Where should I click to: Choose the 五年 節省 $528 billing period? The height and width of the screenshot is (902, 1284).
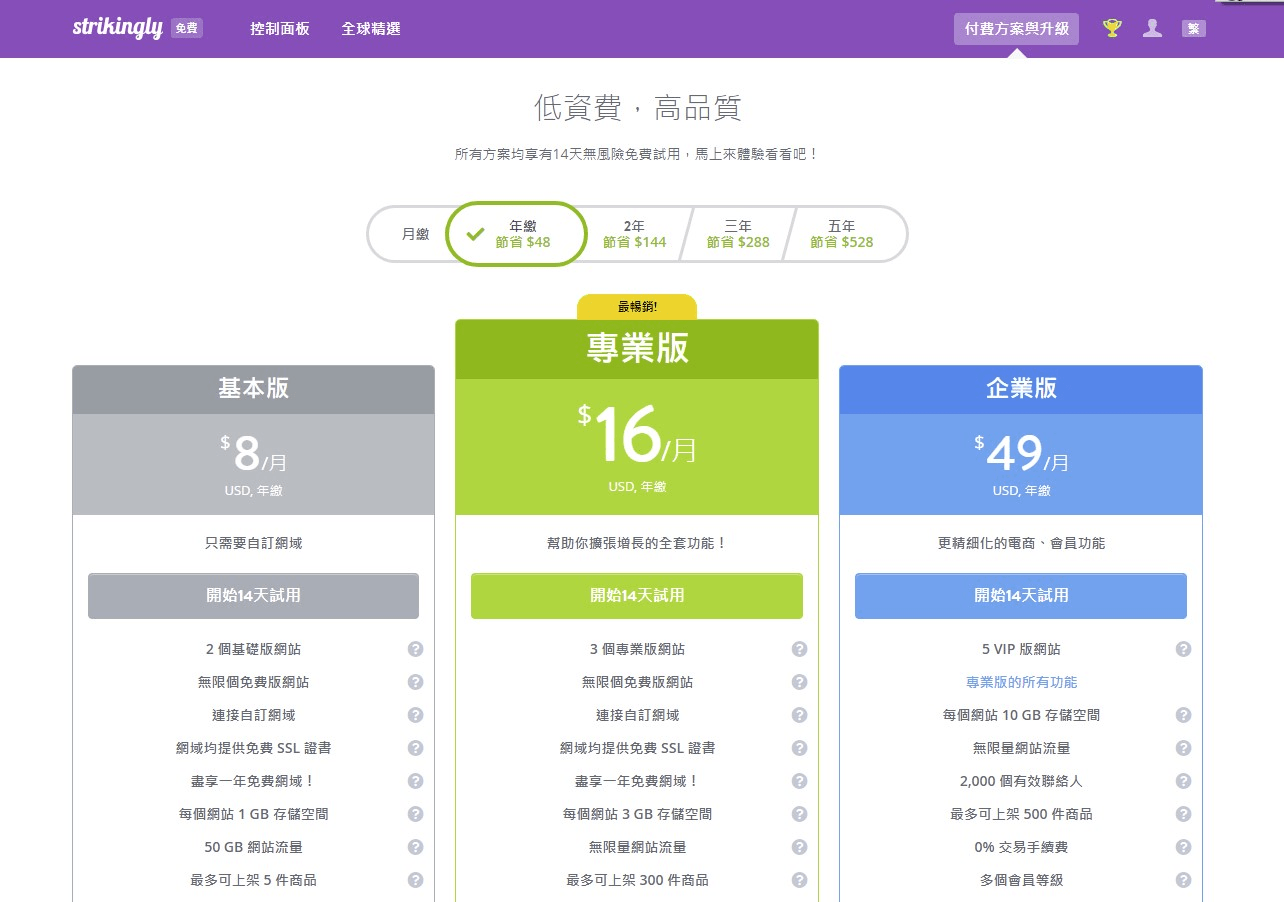(x=841, y=233)
